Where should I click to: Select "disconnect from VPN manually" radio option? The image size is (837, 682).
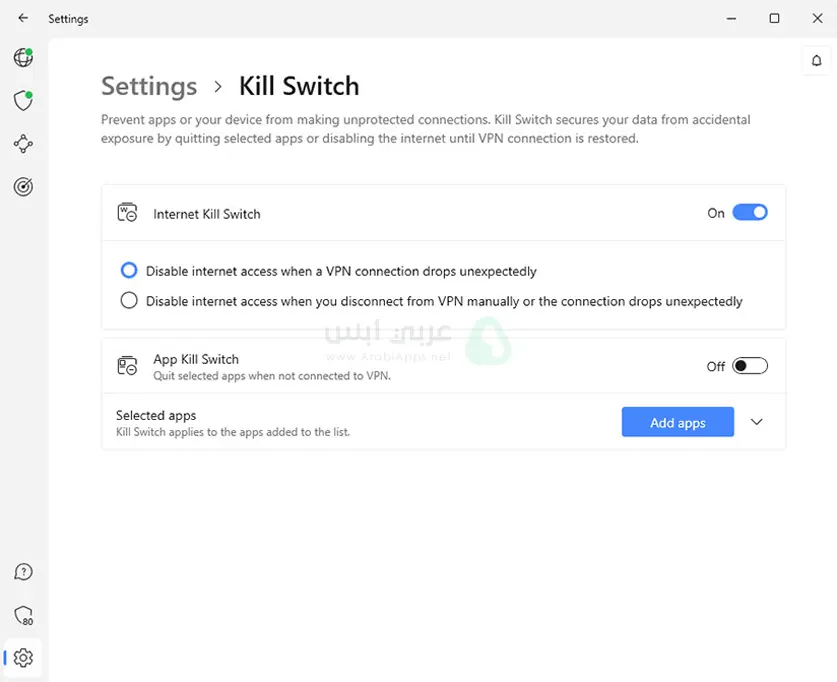tap(129, 301)
